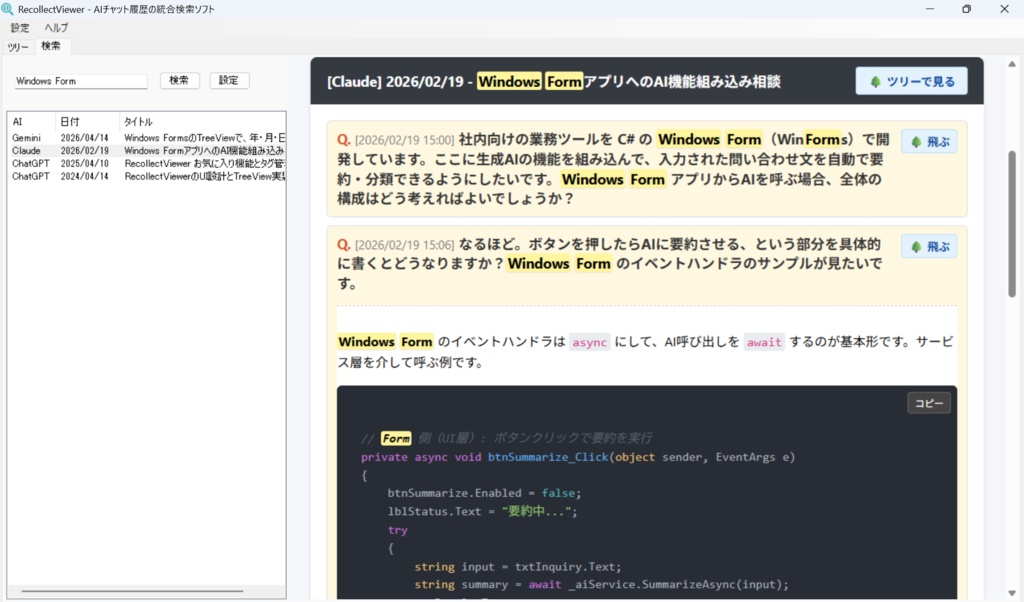
Task: Click the timestamp [2026/02/19 15:06]
Action: coord(405,246)
